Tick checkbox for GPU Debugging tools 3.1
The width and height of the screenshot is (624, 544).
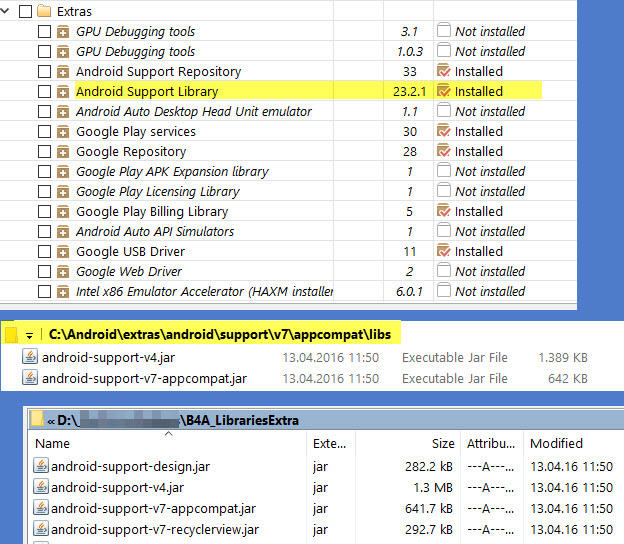click(44, 31)
